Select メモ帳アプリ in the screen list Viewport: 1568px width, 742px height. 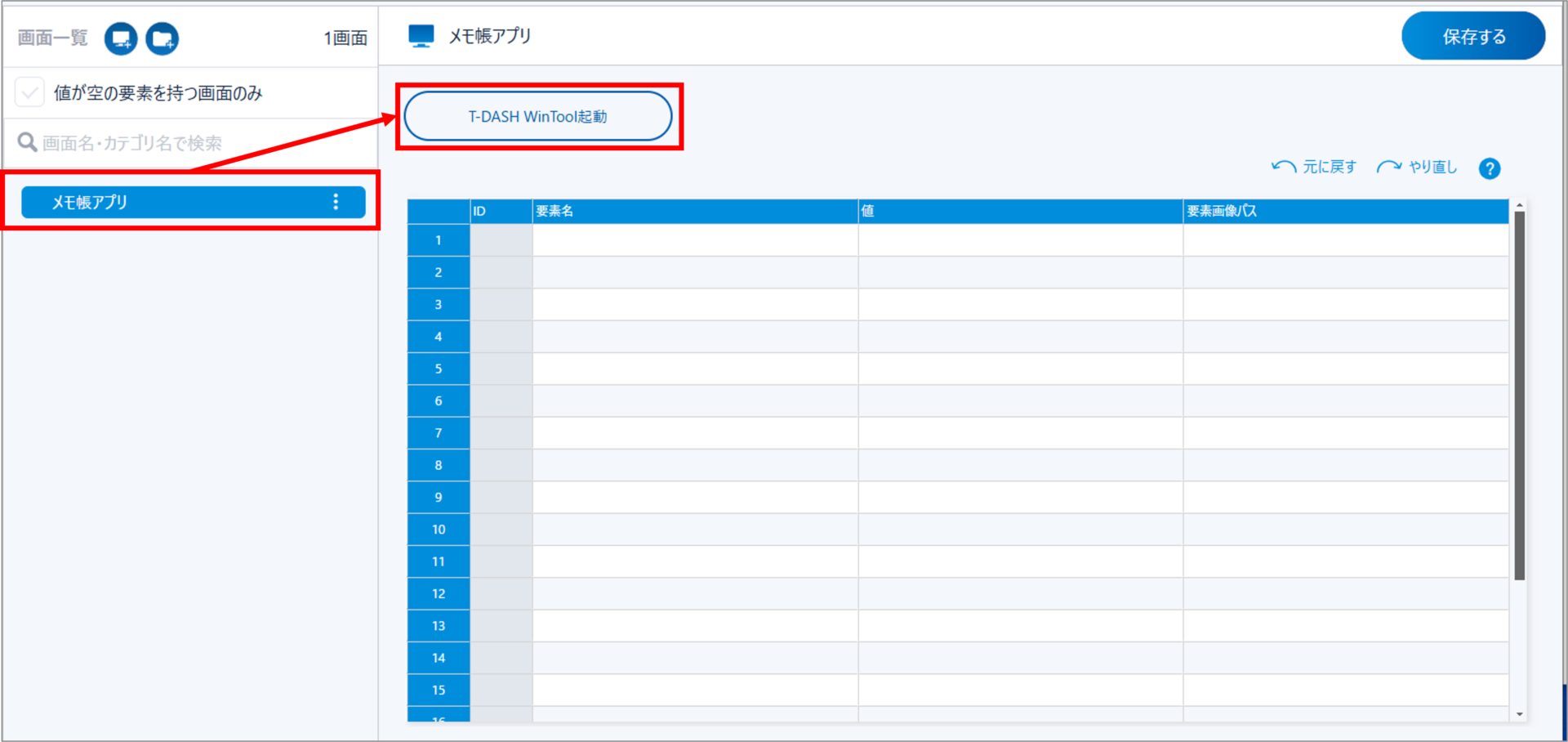pos(163,202)
